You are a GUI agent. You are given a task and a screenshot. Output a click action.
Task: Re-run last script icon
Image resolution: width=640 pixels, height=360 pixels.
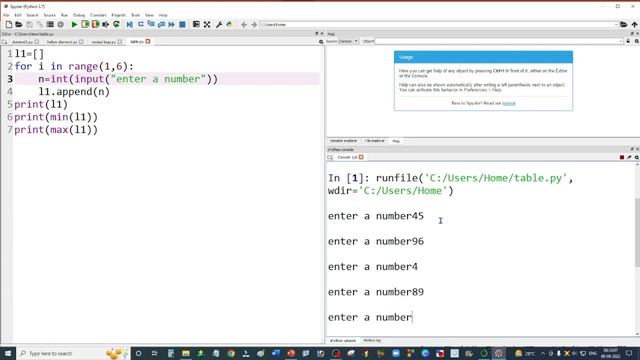click(x=116, y=24)
